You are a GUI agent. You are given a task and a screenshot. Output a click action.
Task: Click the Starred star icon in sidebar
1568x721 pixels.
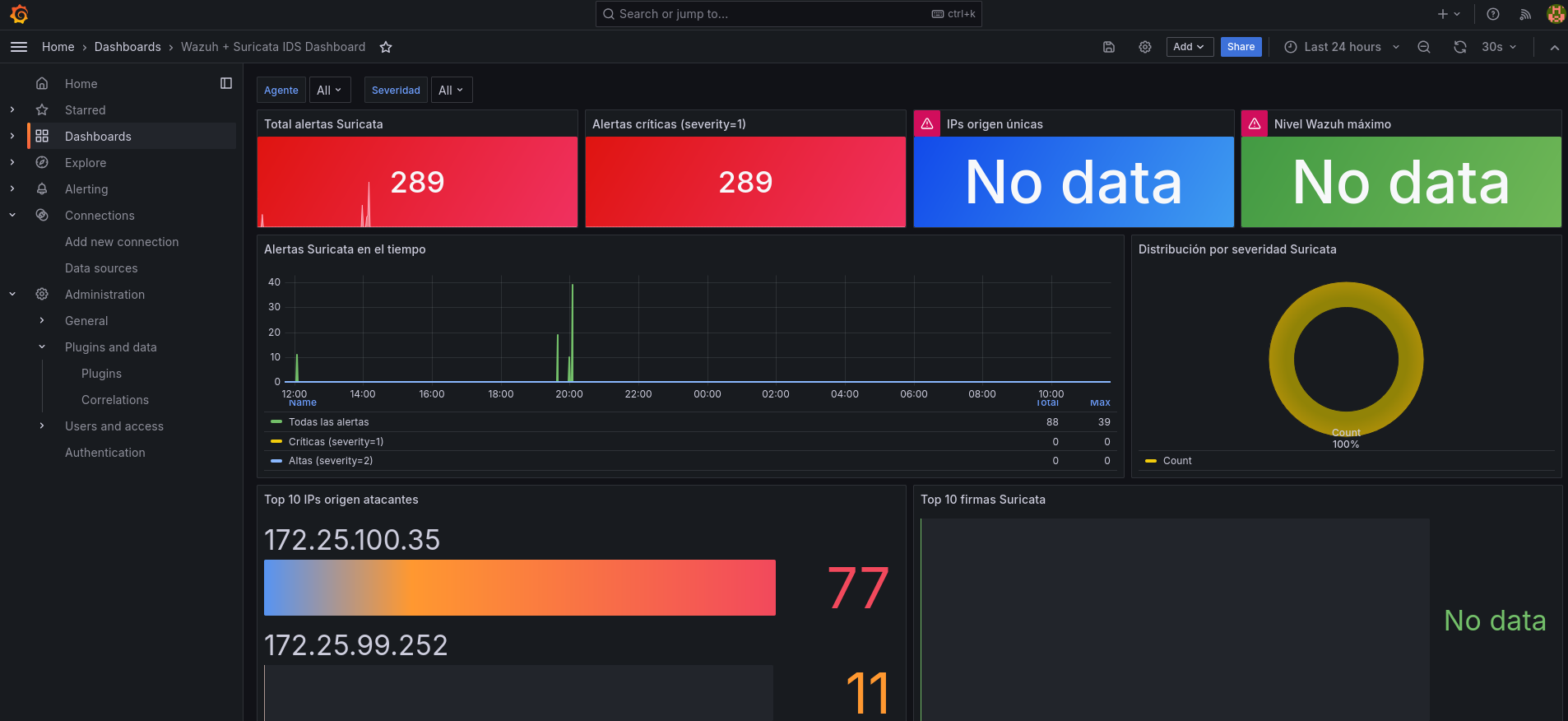click(42, 109)
